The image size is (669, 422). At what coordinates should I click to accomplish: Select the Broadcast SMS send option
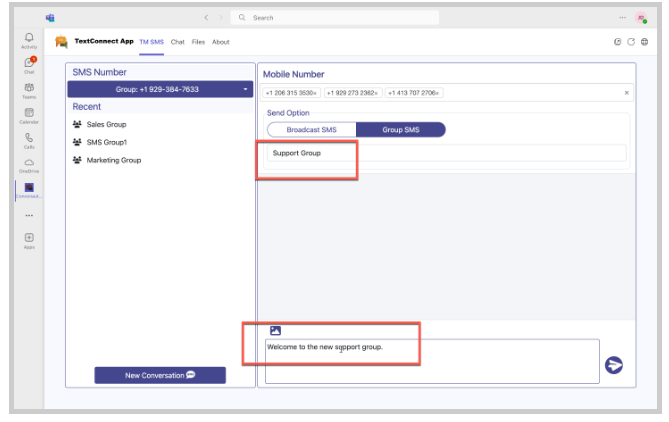pyautogui.click(x=312, y=130)
